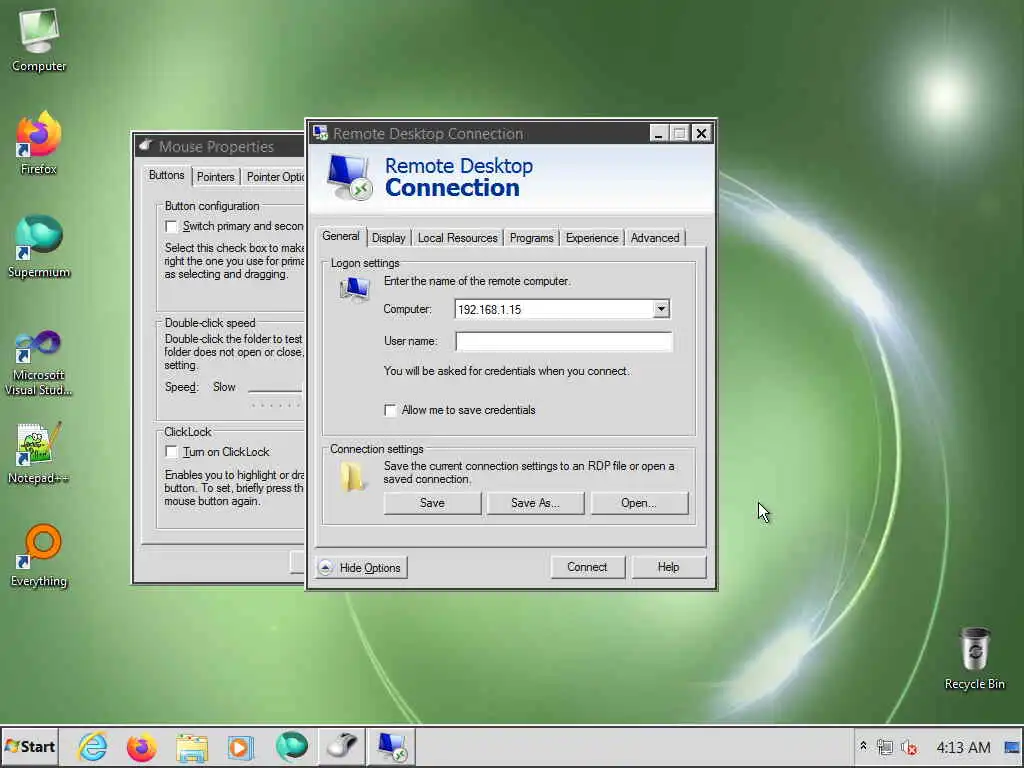Close the Remote Desktop Connection window

[701, 133]
